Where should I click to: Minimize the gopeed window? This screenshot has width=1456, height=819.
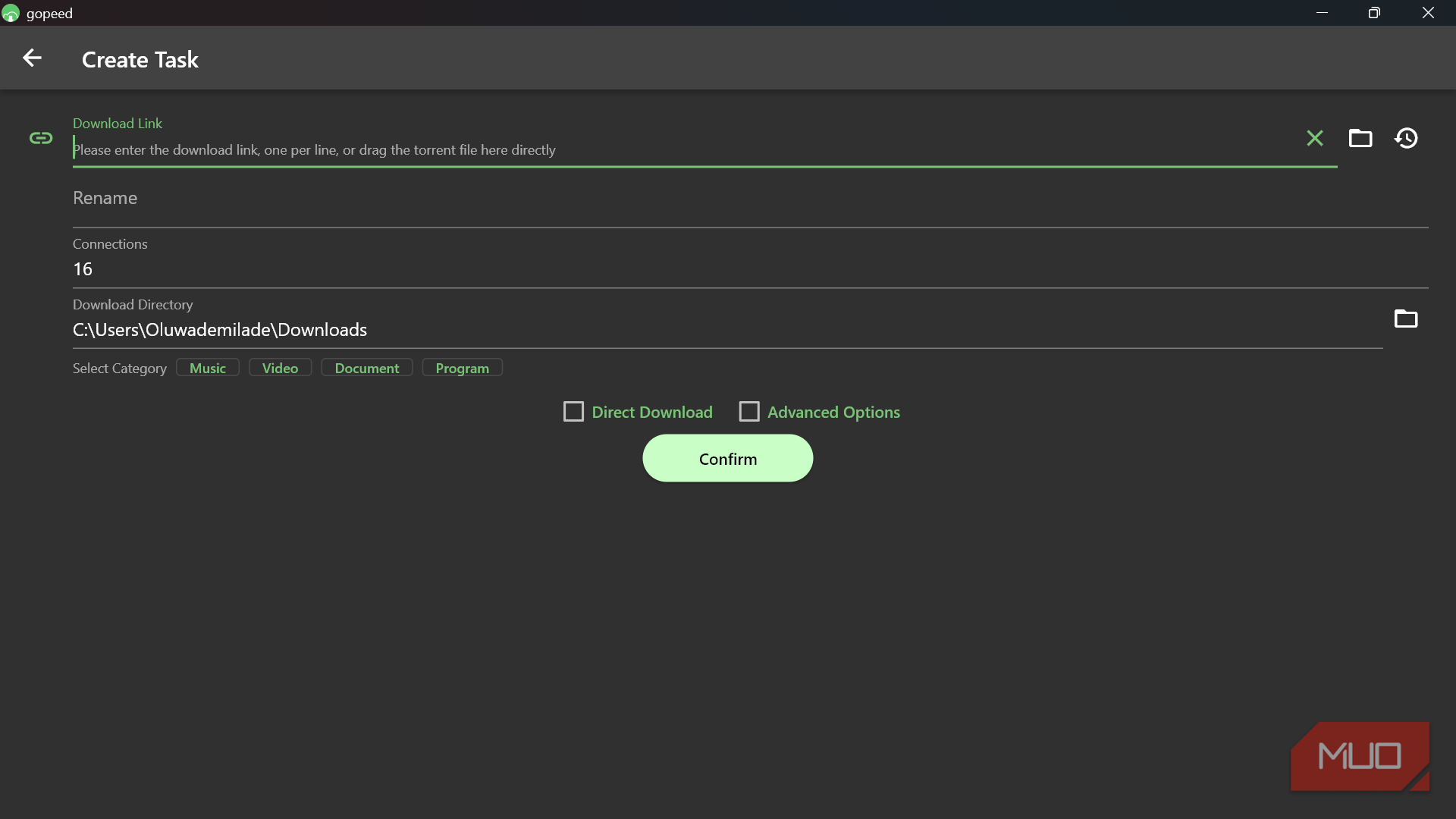click(x=1322, y=13)
